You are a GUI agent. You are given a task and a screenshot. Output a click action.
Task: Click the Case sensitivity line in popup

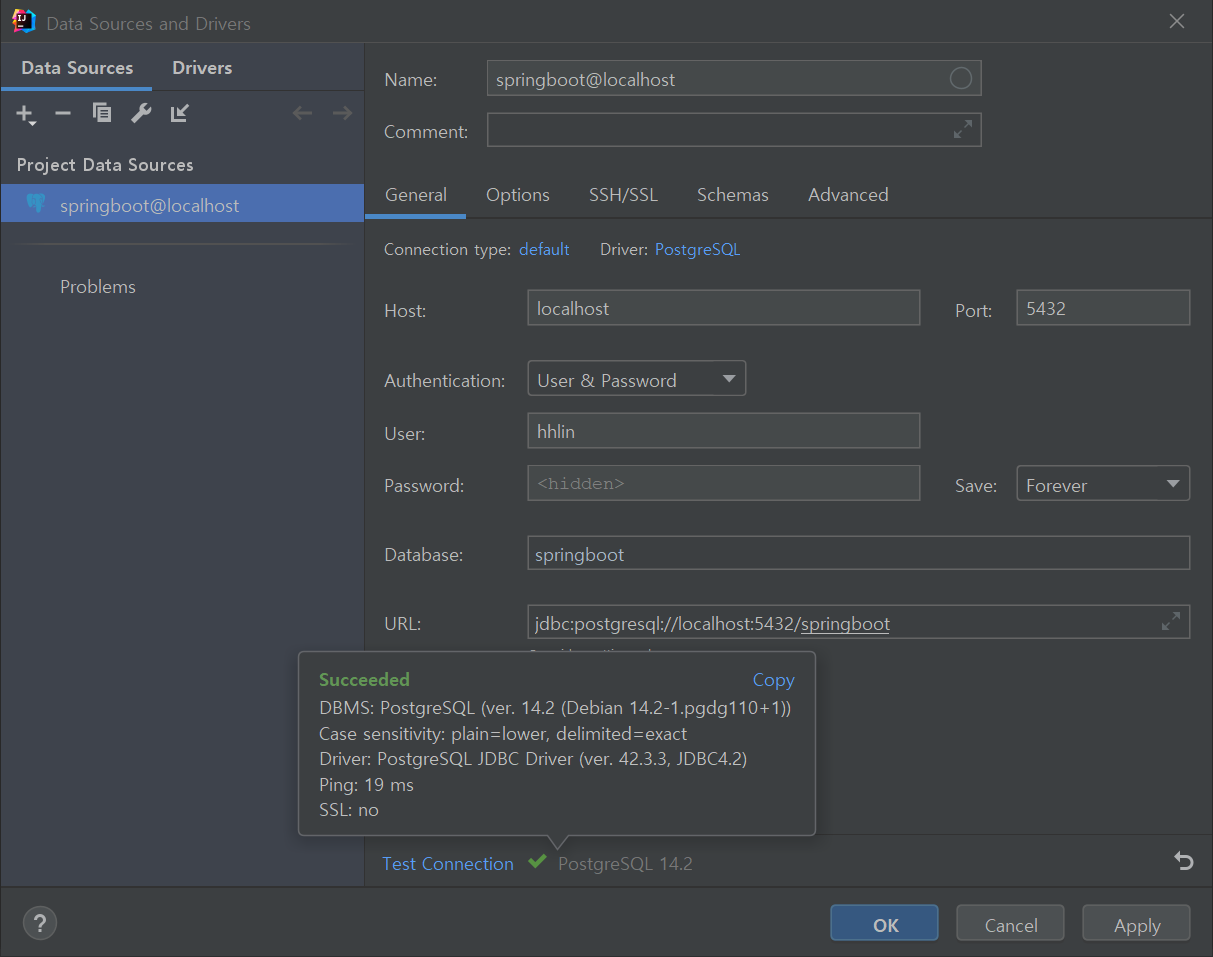(503, 734)
